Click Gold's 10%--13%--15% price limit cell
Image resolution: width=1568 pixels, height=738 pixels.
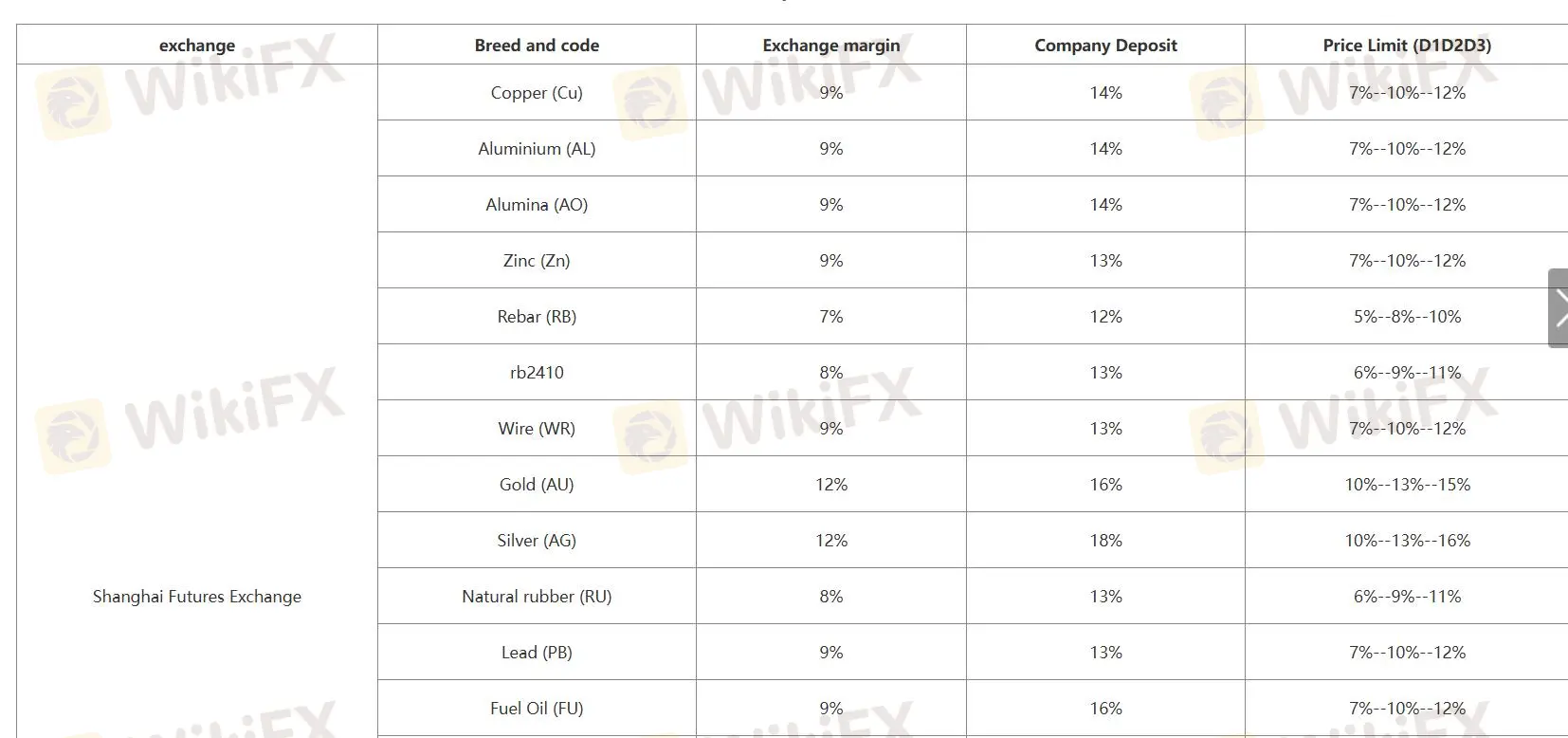click(x=1407, y=484)
